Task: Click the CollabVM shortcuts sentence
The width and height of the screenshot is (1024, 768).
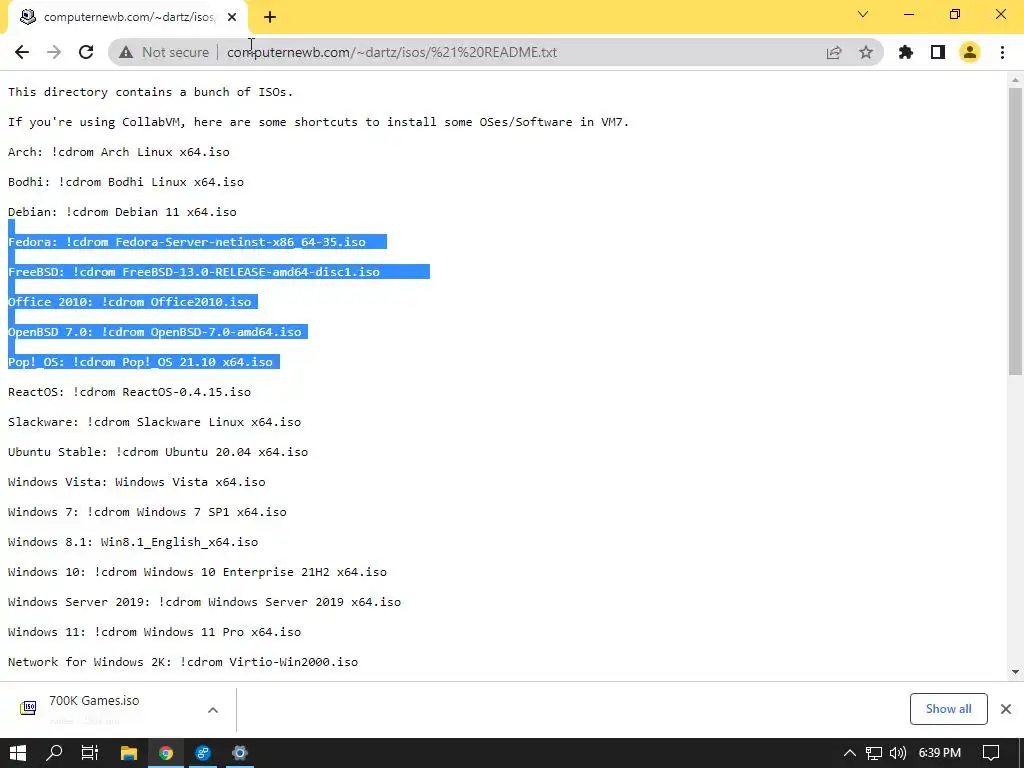Action: (318, 122)
